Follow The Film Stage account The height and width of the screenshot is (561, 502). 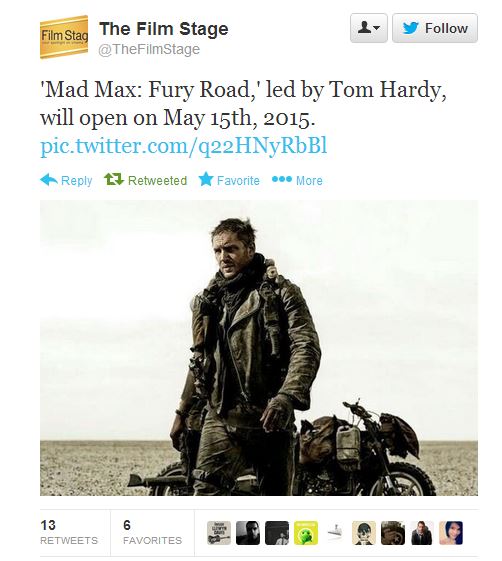coord(435,28)
